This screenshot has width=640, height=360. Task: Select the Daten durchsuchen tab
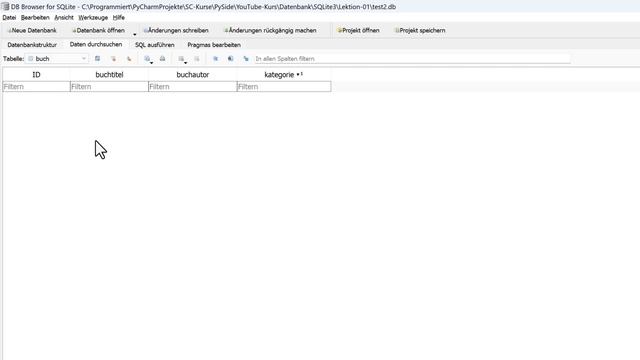pos(96,44)
